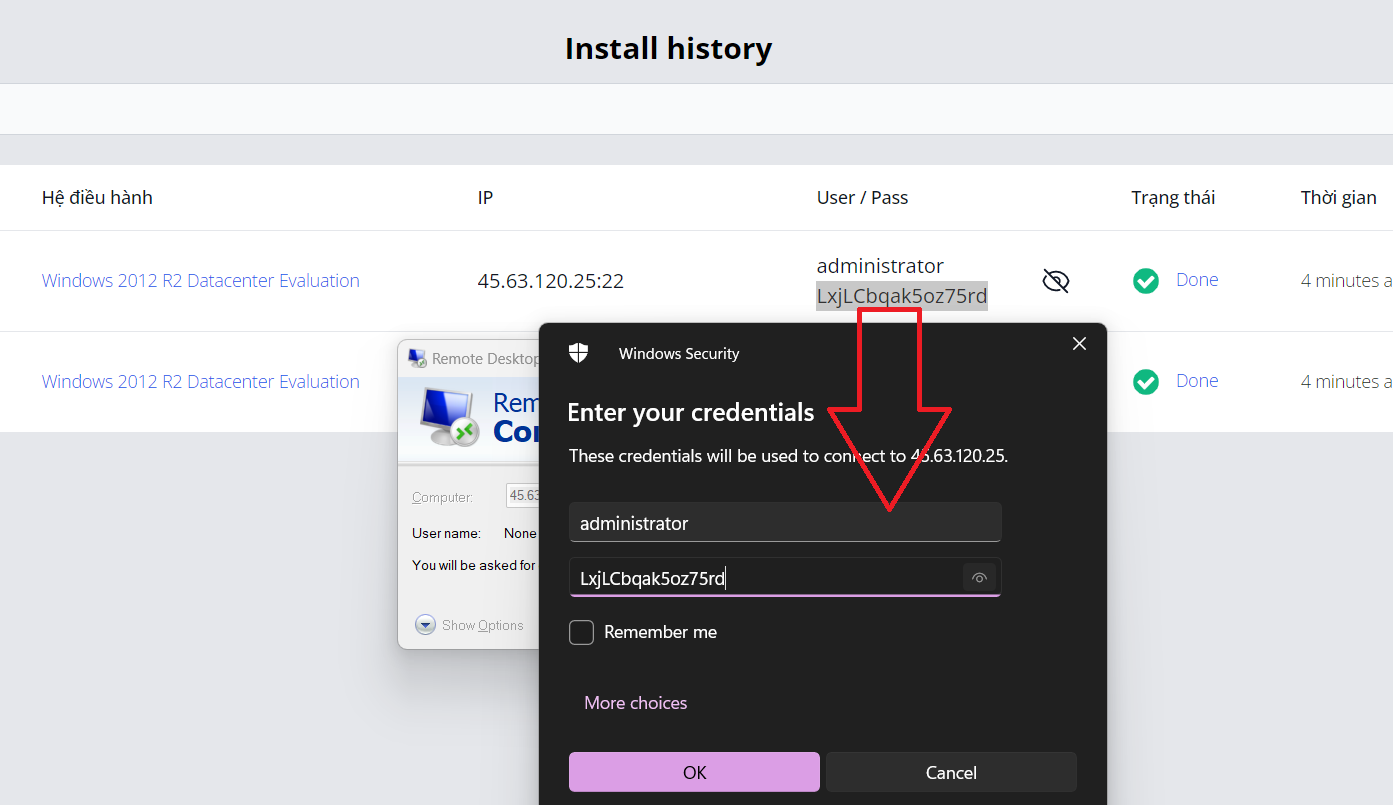Click the Windows Security shield icon
1393x805 pixels.
tap(578, 352)
